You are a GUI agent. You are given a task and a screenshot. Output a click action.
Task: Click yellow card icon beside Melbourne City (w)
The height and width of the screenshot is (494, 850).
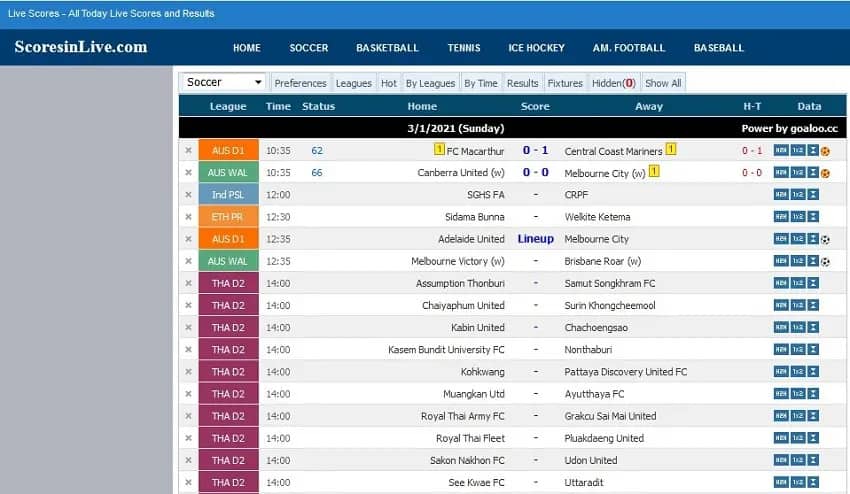pos(654,171)
